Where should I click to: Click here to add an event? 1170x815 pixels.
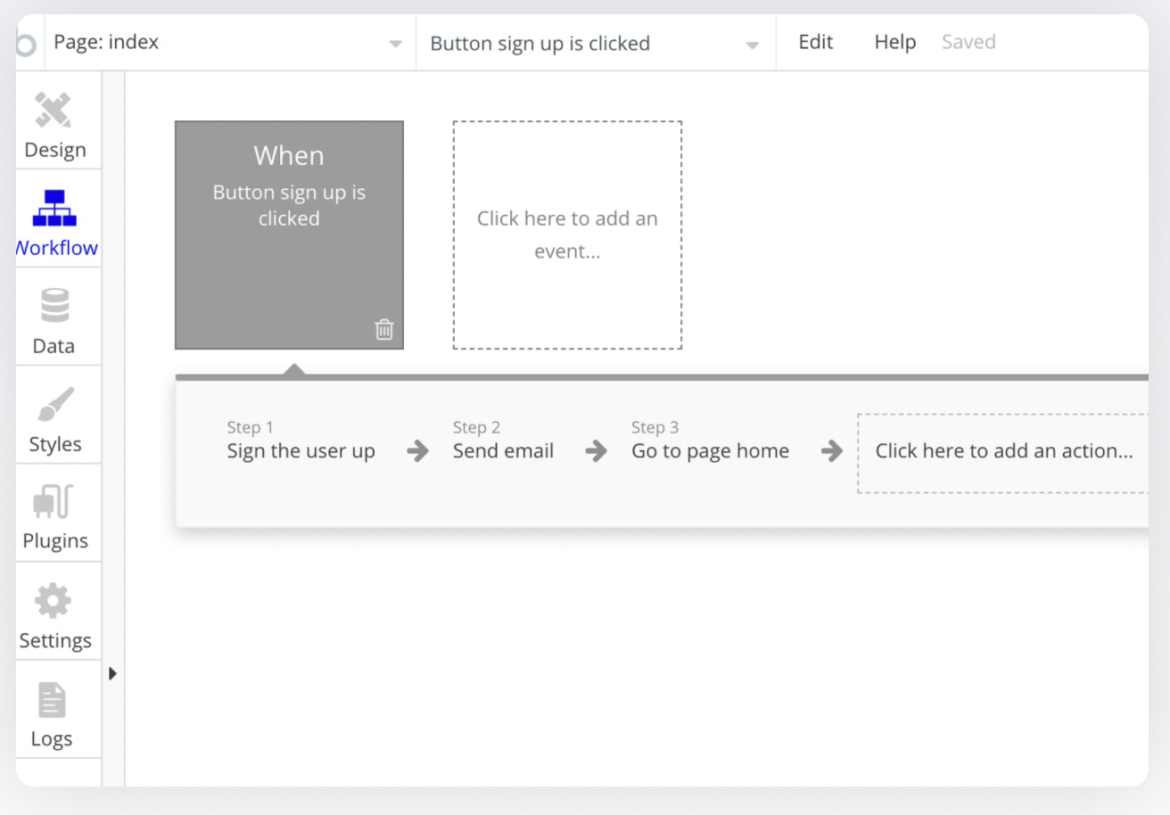point(567,234)
